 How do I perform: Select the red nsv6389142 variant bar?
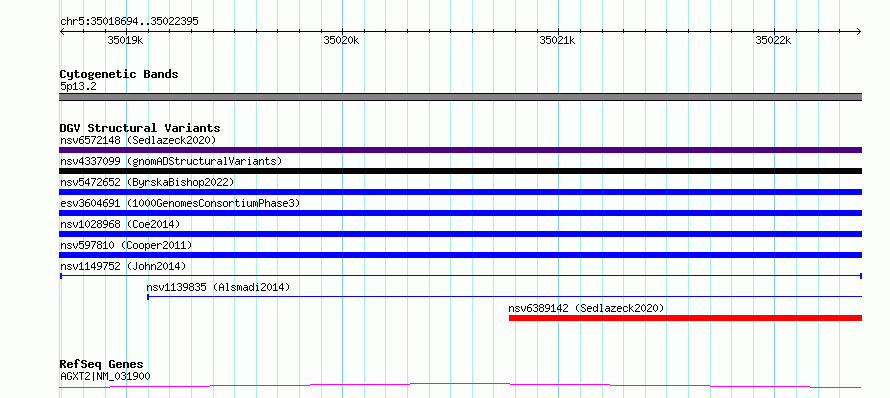[685, 318]
